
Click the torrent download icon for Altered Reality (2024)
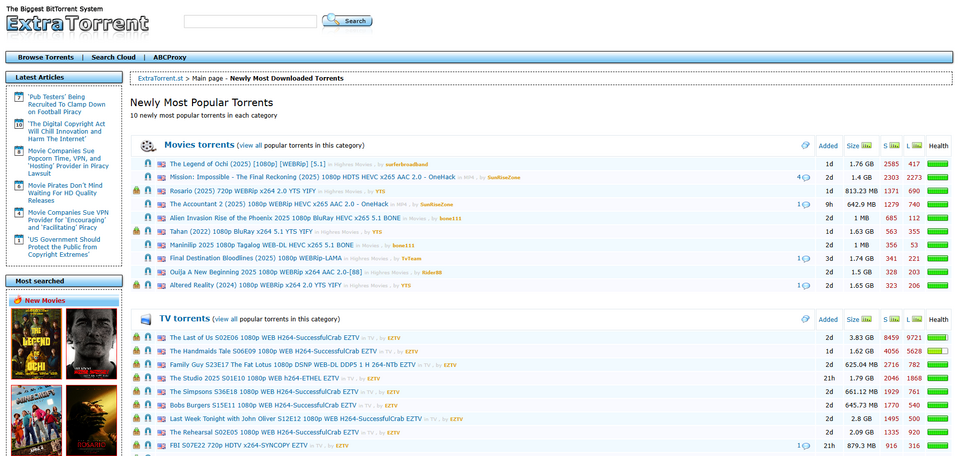[137, 285]
